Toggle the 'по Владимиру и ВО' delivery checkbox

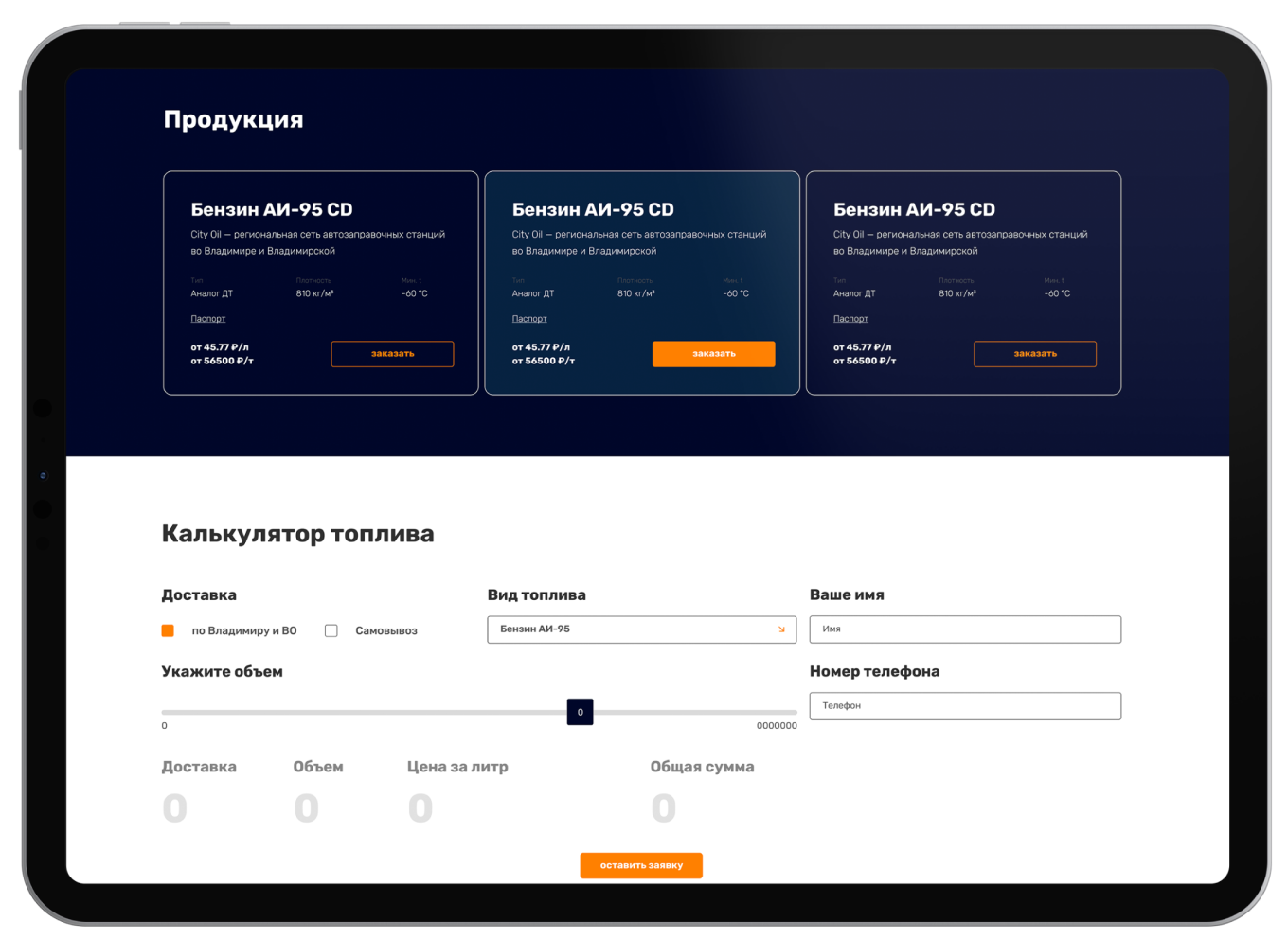click(x=168, y=630)
